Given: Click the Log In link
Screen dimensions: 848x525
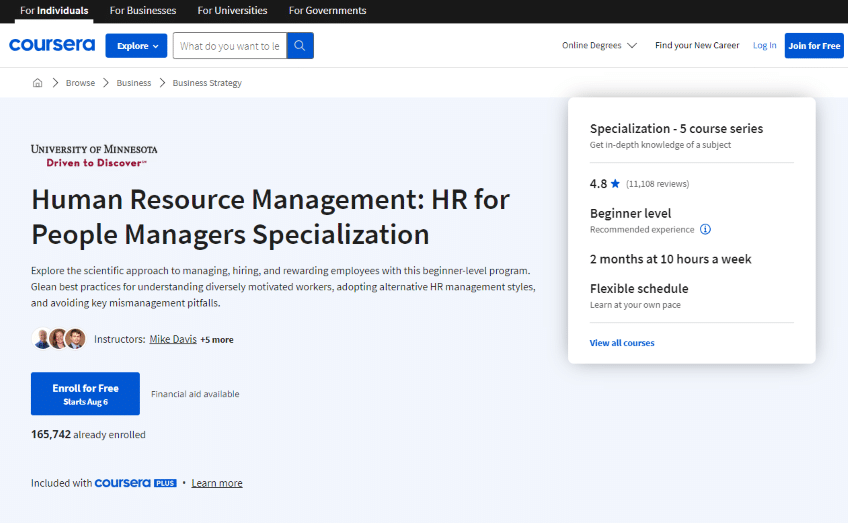Looking at the screenshot, I should (x=764, y=45).
